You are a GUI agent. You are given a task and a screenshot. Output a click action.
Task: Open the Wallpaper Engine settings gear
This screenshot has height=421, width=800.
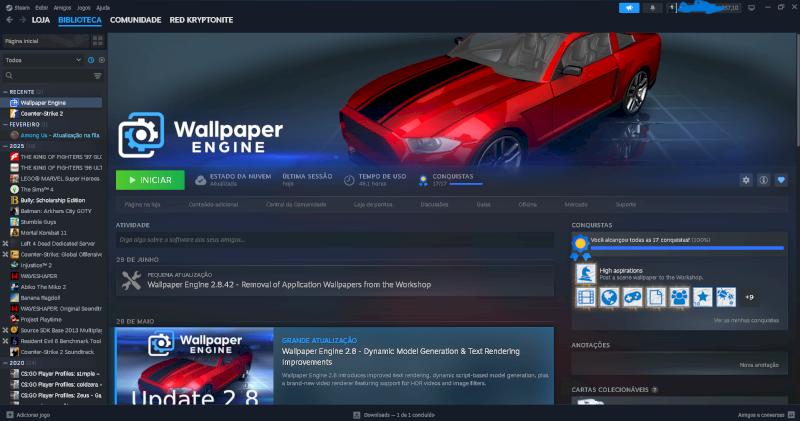(x=746, y=180)
